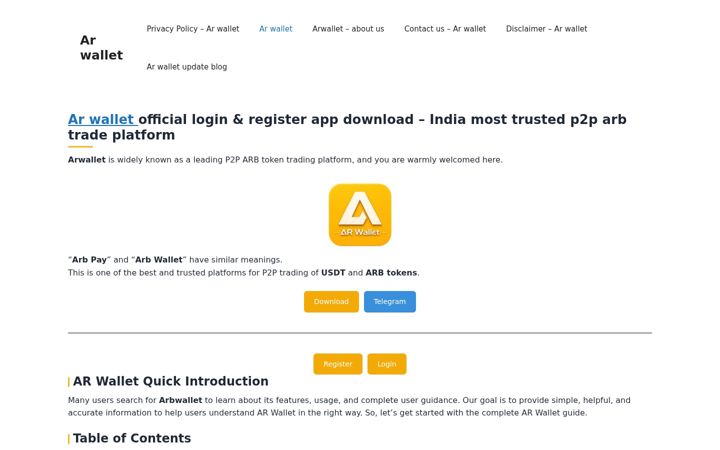Click the bold USDT text

333,273
